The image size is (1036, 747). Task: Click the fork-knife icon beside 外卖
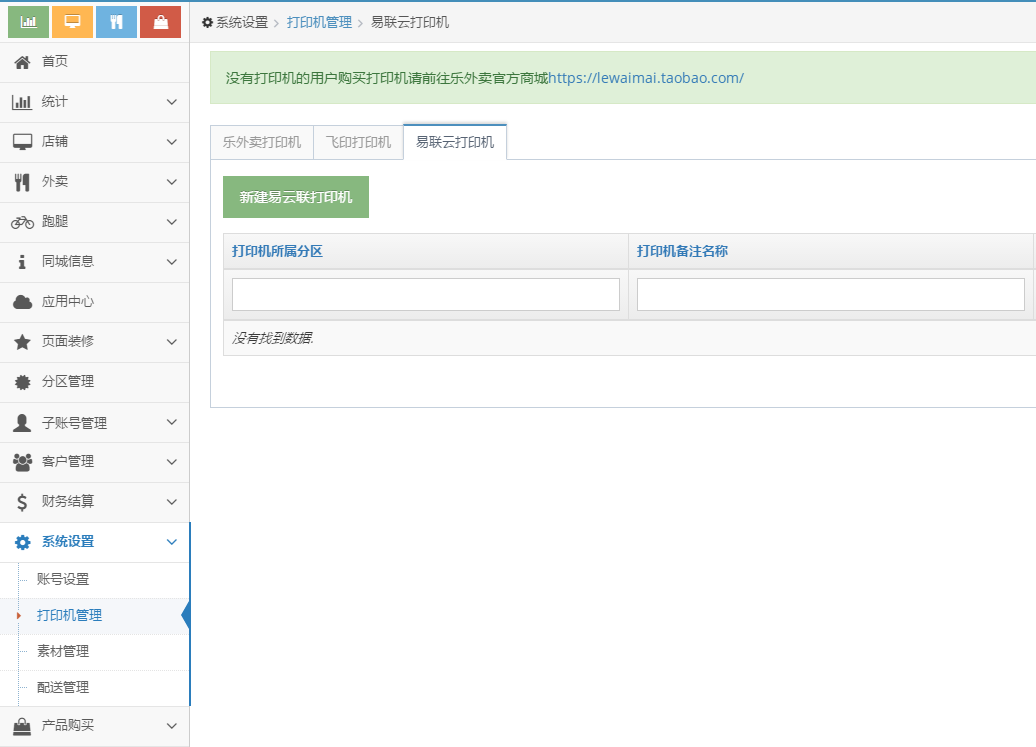(22, 182)
